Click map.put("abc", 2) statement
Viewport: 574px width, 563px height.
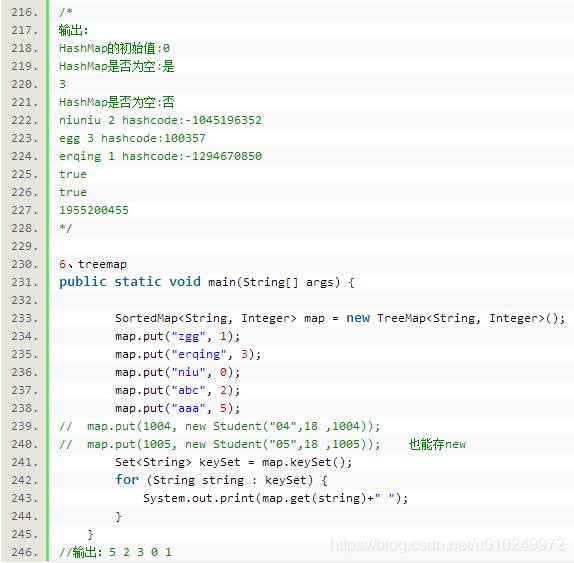(178, 390)
